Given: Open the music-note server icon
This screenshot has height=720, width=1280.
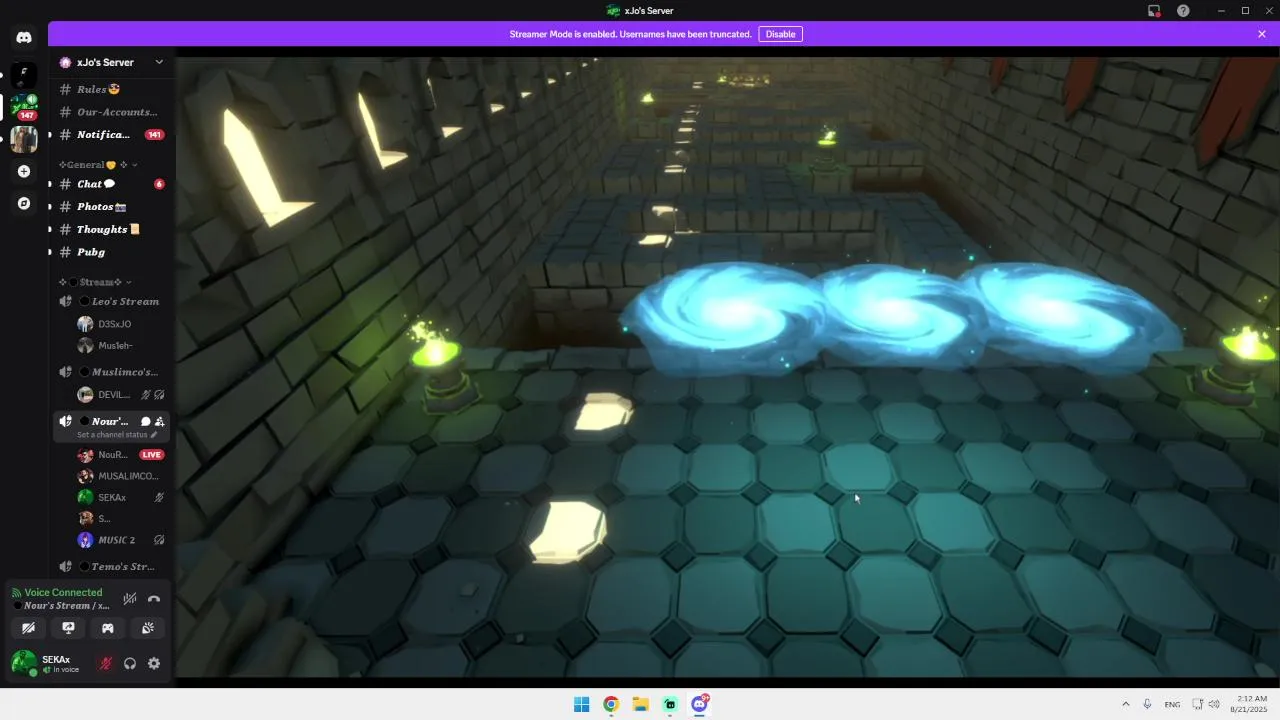Looking at the screenshot, I should coord(24,75).
